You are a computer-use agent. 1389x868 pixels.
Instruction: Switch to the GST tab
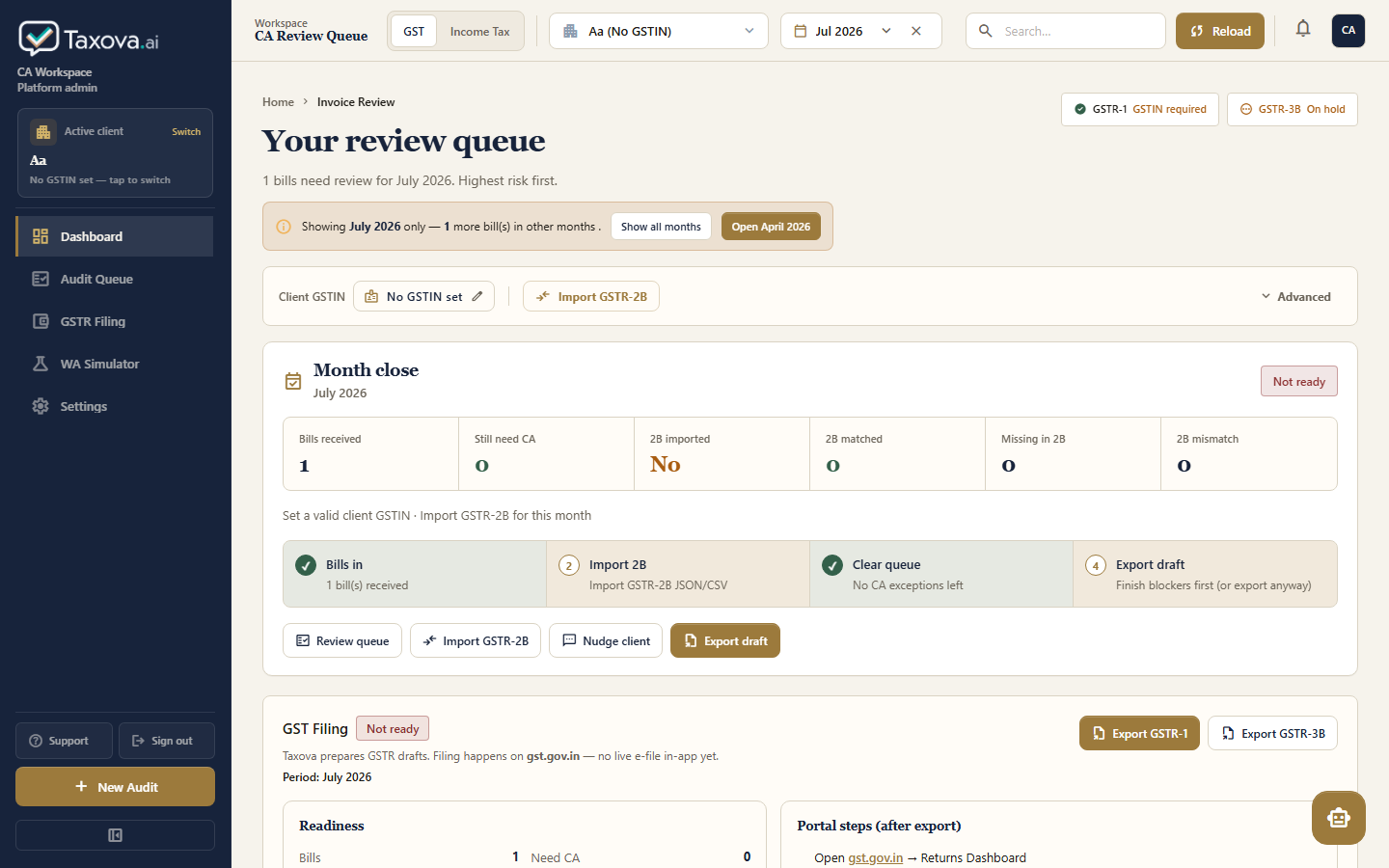click(414, 31)
